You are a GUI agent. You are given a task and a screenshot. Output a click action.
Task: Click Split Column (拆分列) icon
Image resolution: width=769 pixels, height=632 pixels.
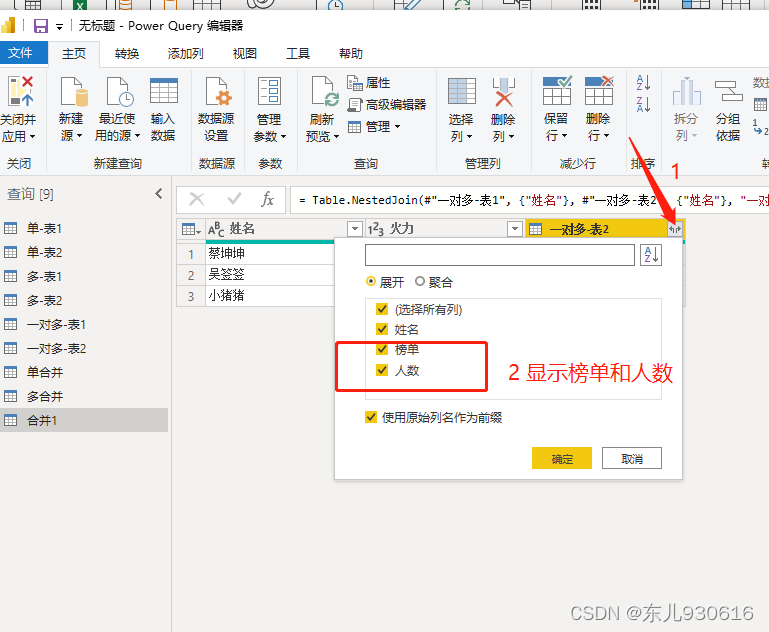[687, 91]
